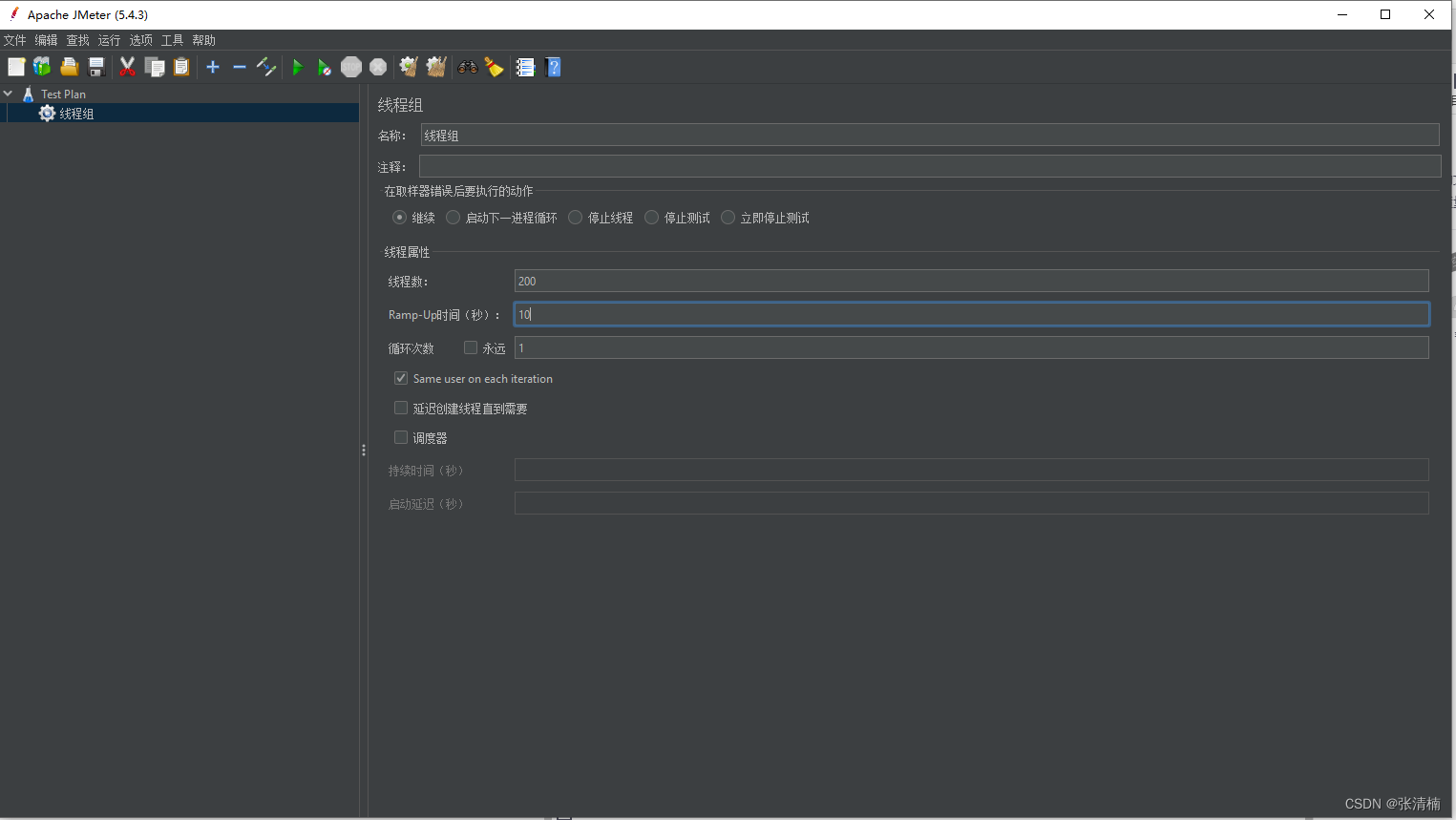Select the 线程组 tree row
The width and height of the screenshot is (1456, 820).
(x=179, y=113)
